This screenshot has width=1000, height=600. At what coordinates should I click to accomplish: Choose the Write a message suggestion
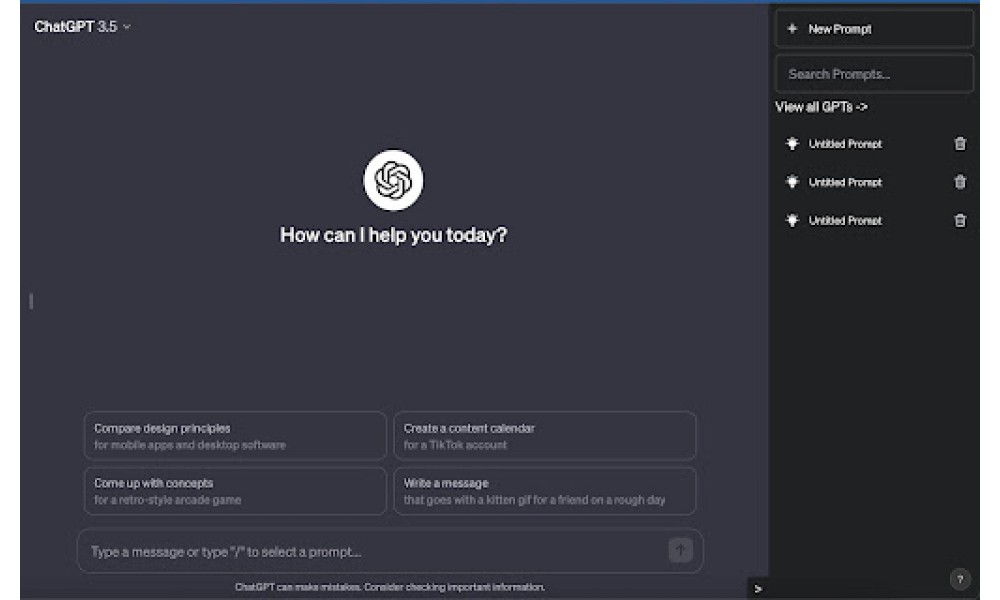point(545,491)
